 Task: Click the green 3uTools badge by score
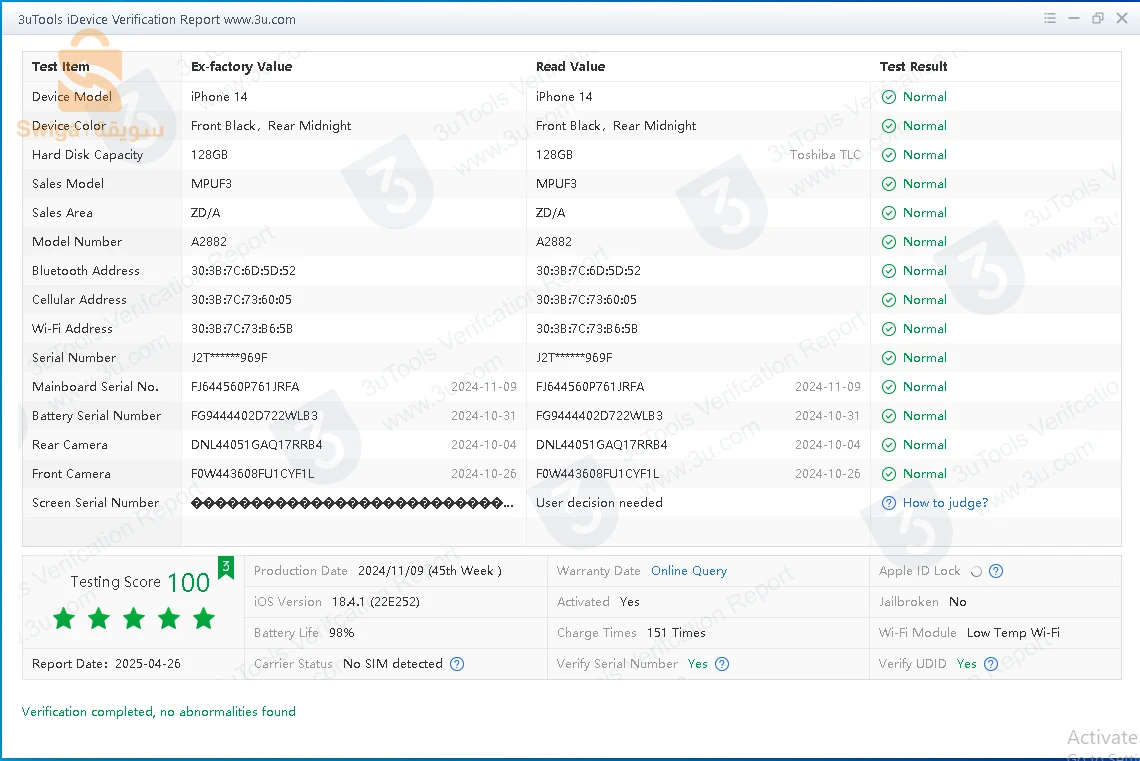point(226,567)
